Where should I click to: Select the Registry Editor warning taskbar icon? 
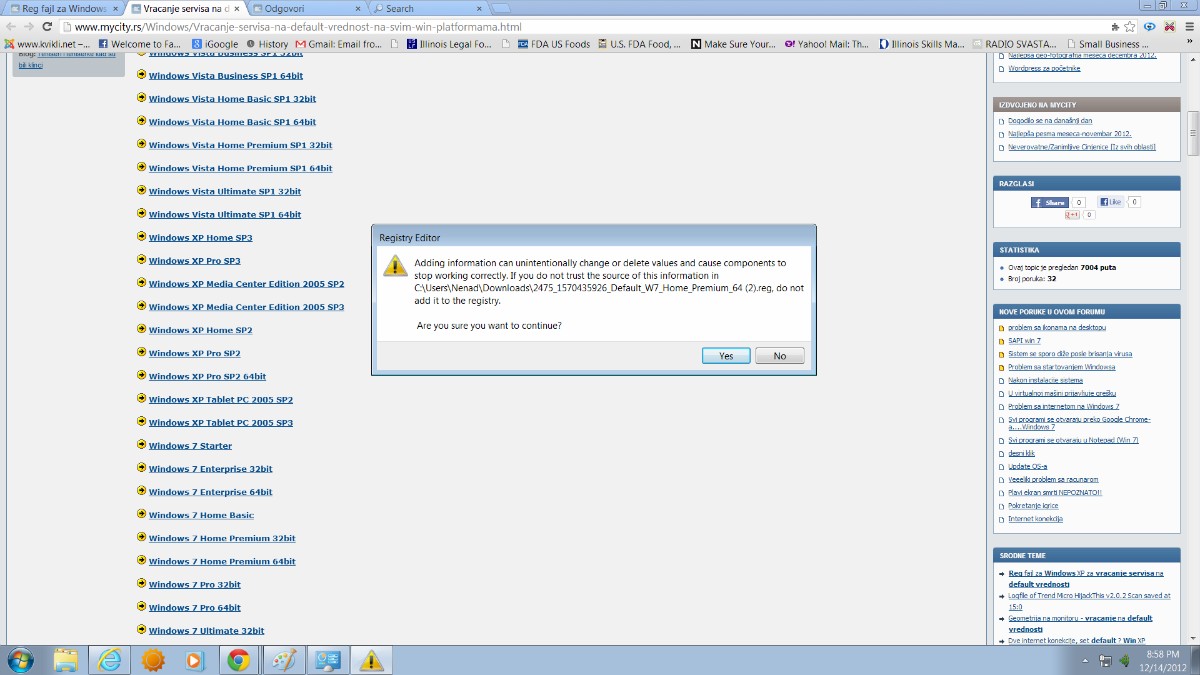(x=371, y=660)
